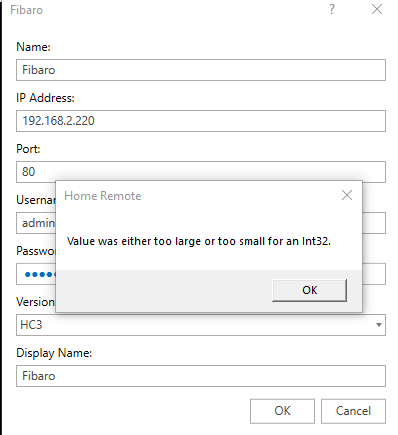Click the help question mark icon

click(x=332, y=9)
